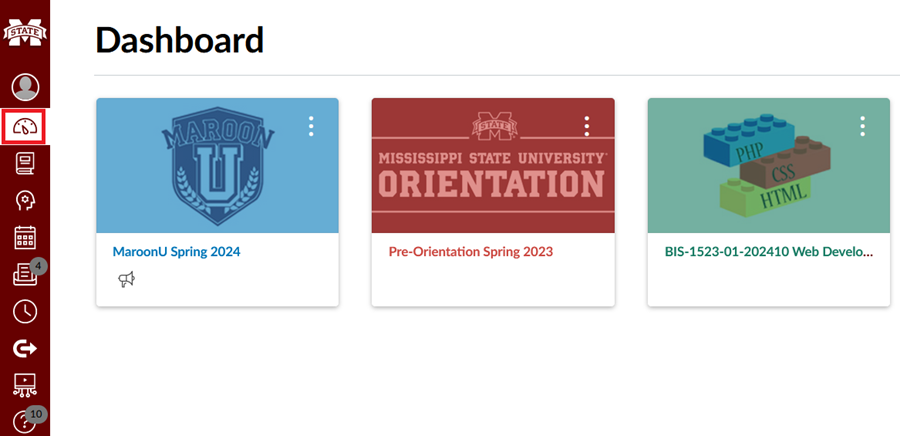This screenshot has width=900, height=436.
Task: Open the Courses book icon
Action: click(x=25, y=164)
